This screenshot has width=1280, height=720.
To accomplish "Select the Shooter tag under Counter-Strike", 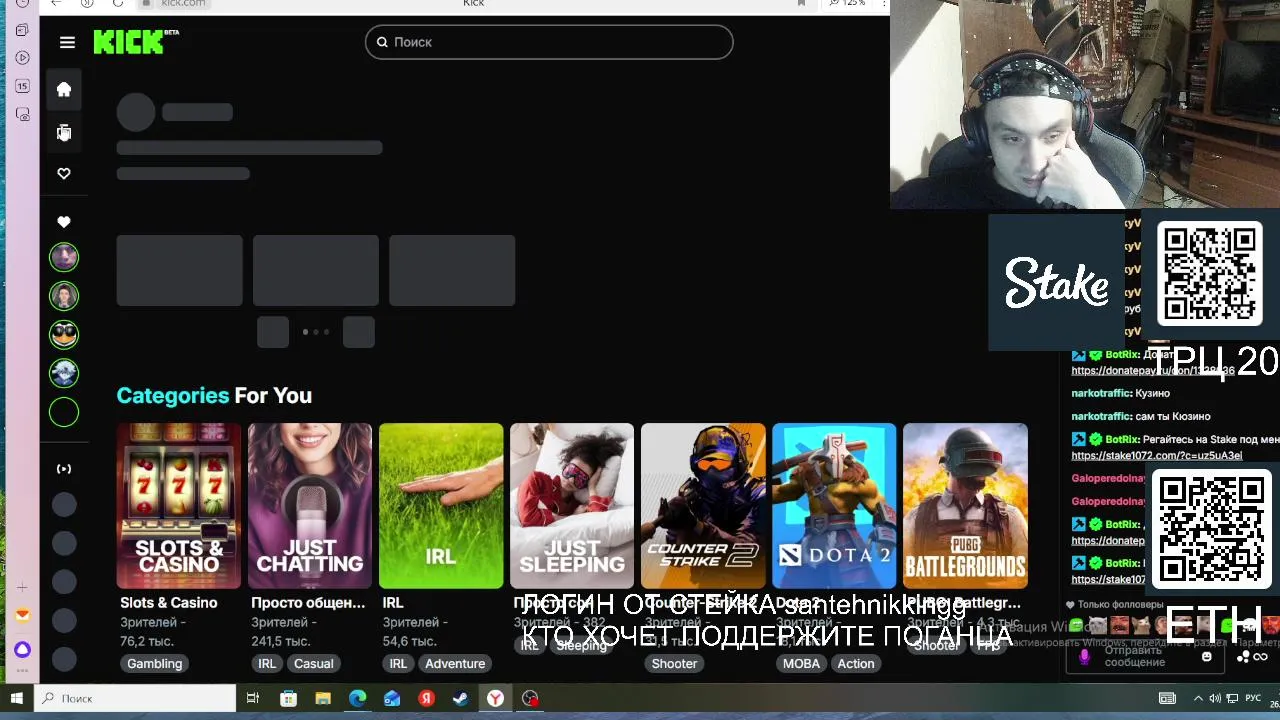I will pos(674,663).
